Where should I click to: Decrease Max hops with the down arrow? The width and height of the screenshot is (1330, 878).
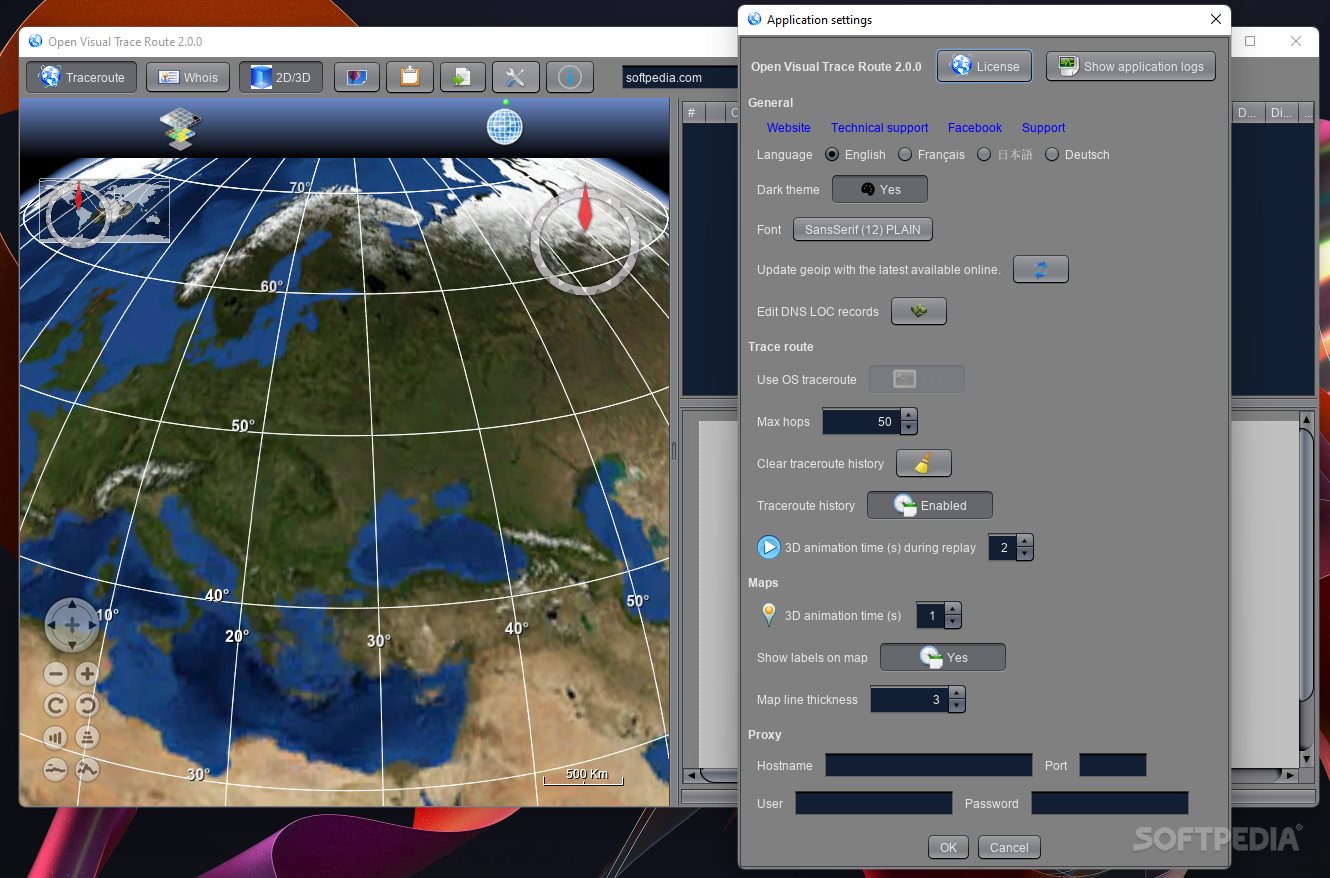(x=908, y=428)
